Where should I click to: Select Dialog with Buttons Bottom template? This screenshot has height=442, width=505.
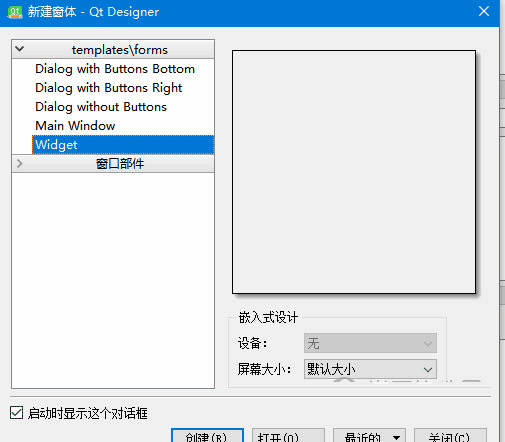115,69
